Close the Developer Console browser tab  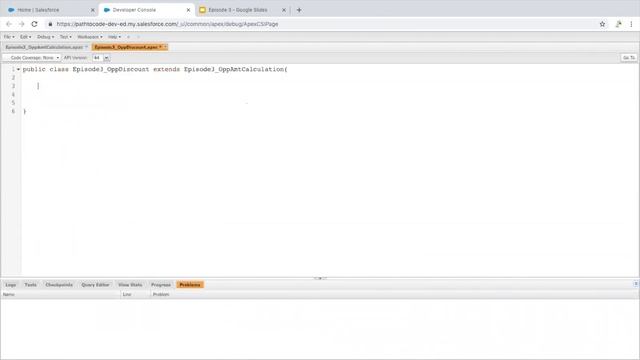tap(188, 10)
